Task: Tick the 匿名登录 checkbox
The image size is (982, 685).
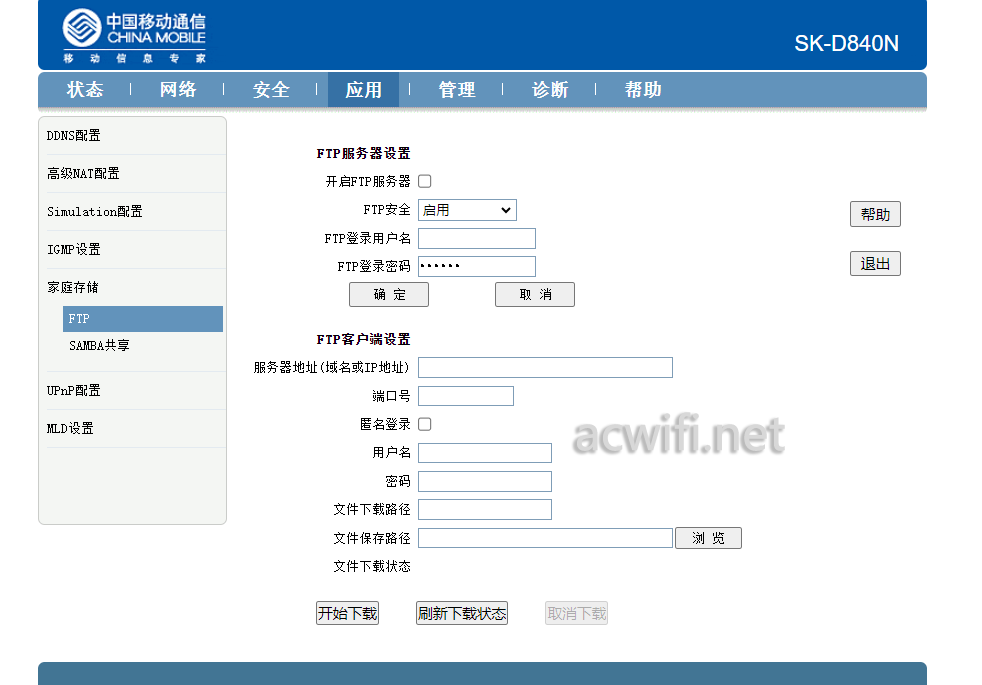Action: tap(425, 425)
